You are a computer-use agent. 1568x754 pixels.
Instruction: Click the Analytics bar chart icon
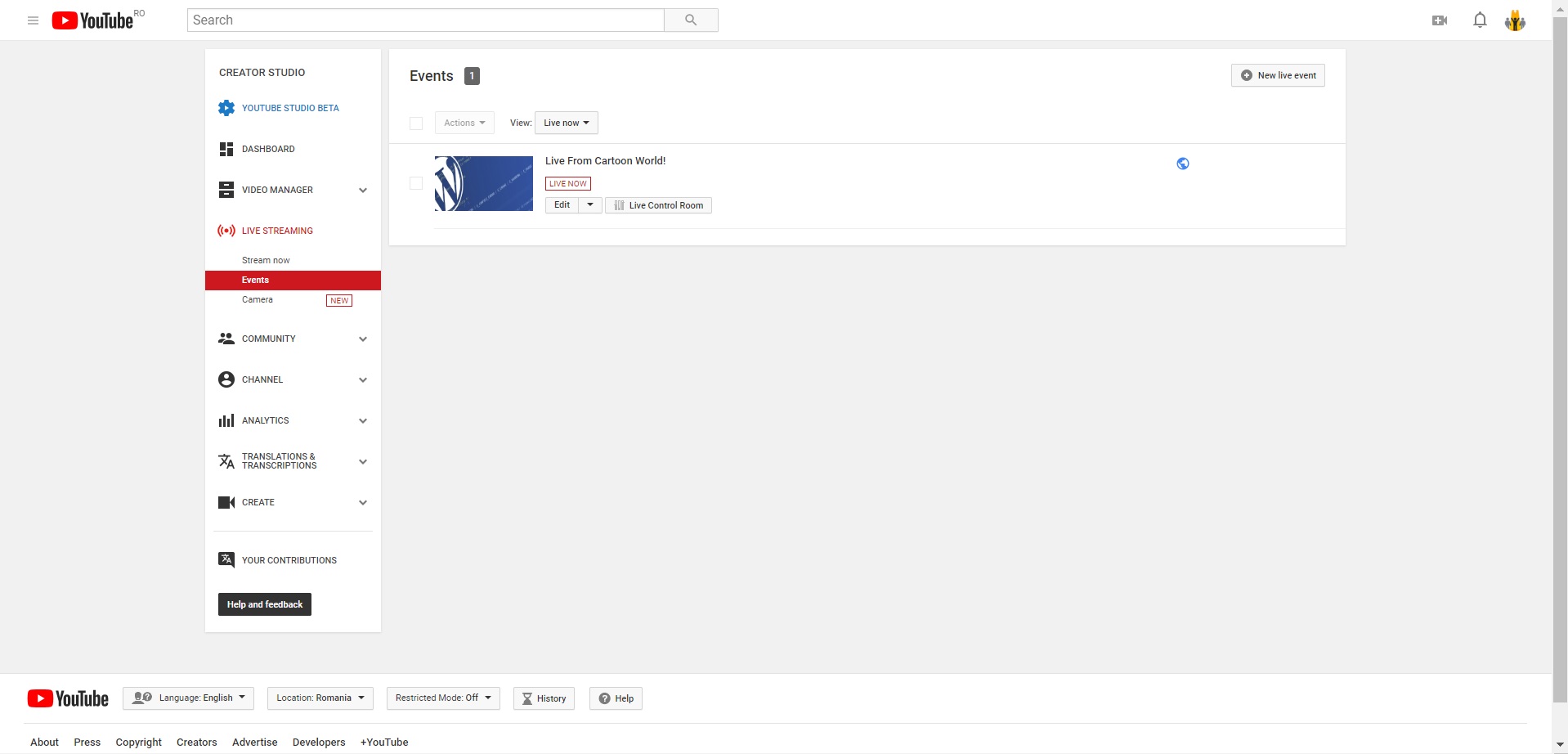(x=226, y=420)
